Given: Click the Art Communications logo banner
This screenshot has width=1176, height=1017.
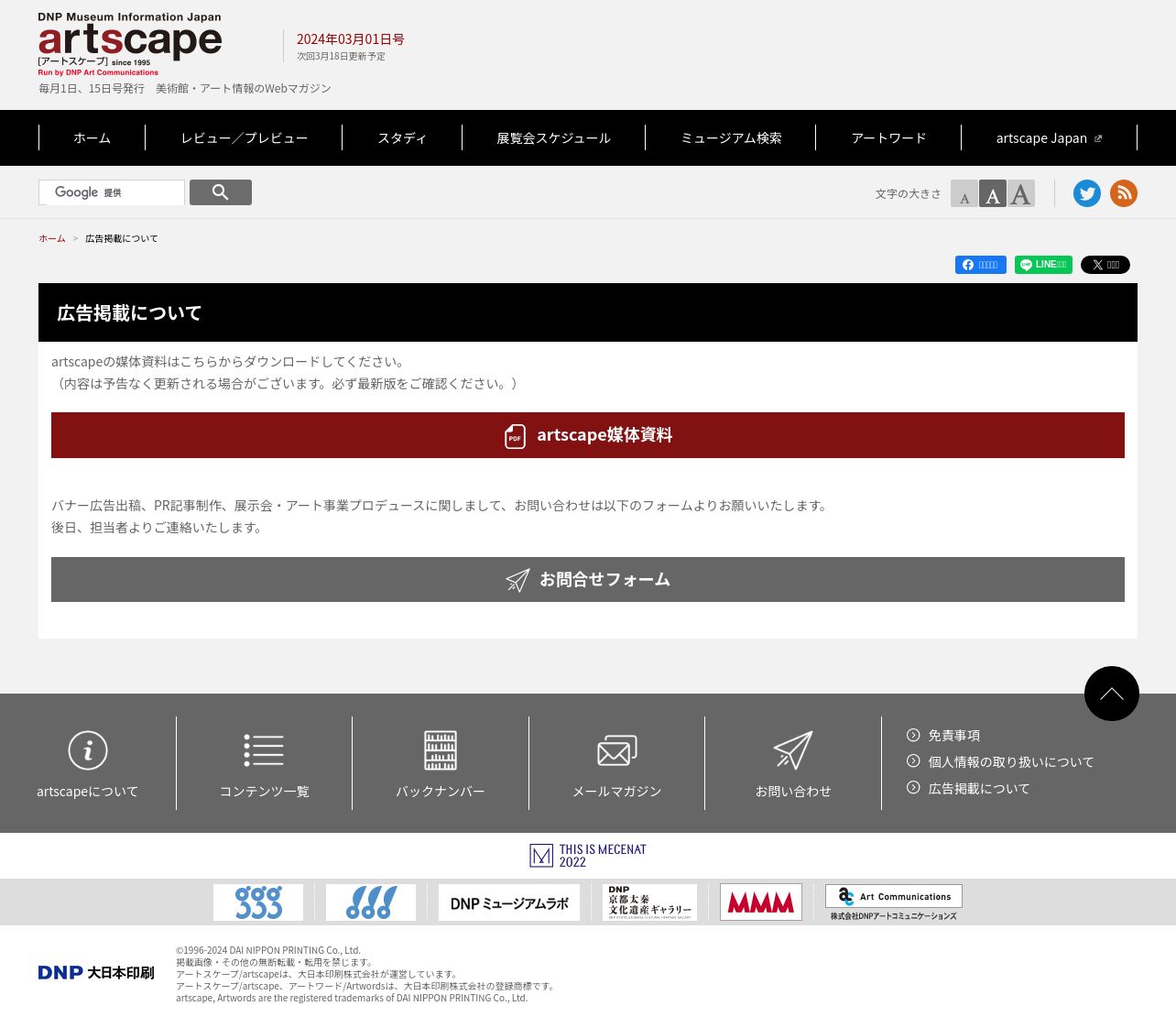Looking at the screenshot, I should (894, 902).
